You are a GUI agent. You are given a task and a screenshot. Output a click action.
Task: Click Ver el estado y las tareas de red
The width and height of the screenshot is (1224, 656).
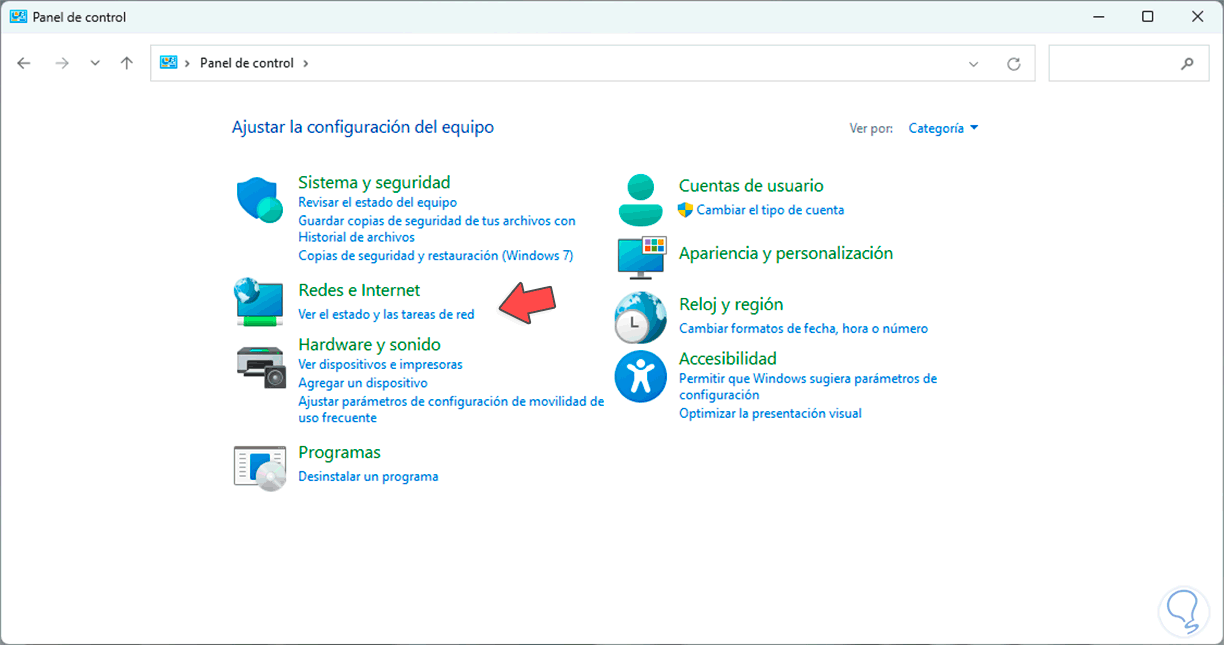pos(386,314)
